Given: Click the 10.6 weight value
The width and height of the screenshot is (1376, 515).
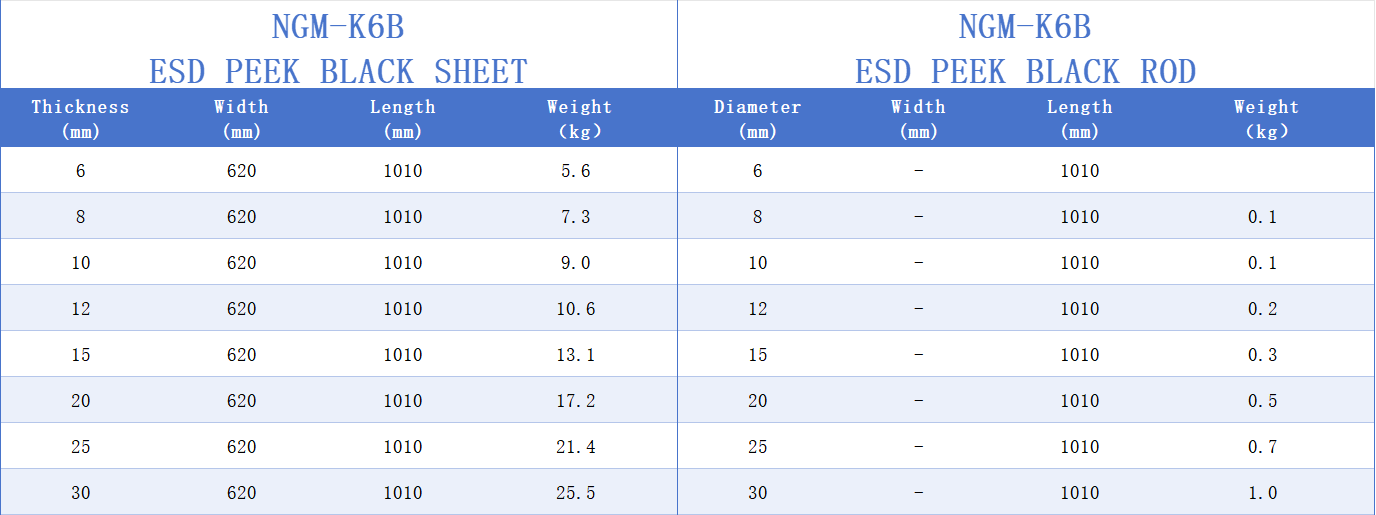Looking at the screenshot, I should point(576,309).
